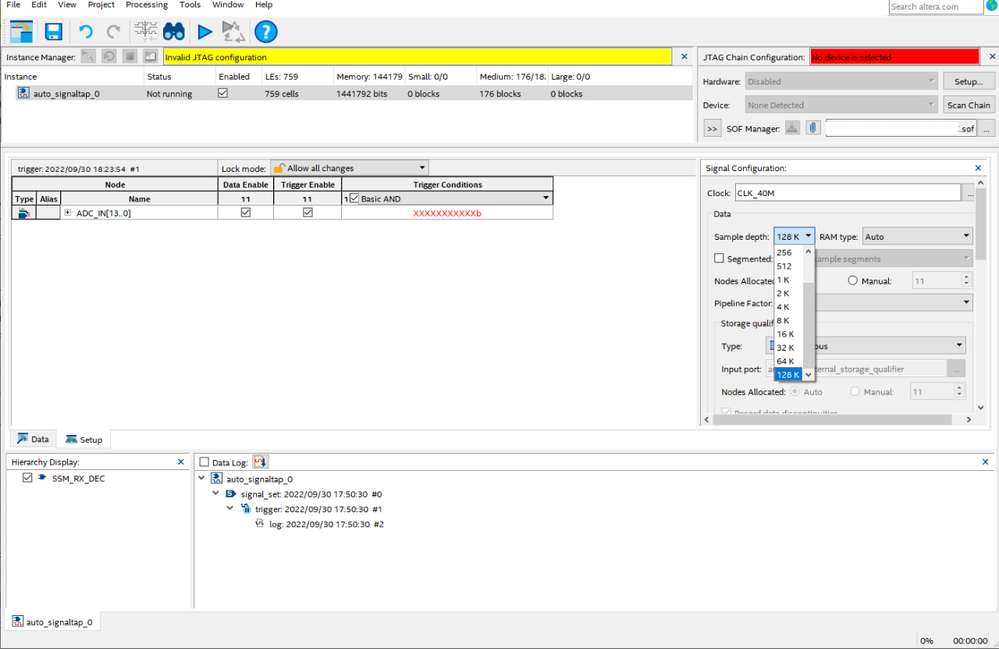Select 16 K in sample depth list
Screen dimensions: 999x649
(786, 334)
